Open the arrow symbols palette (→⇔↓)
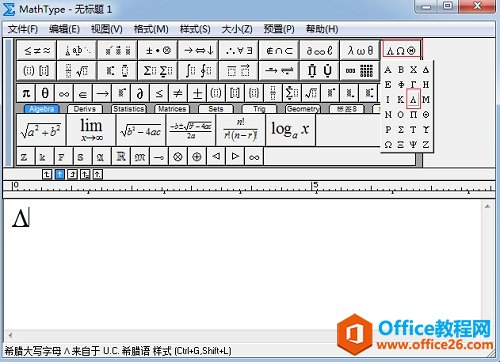Screen dimensions: 500x362 (x=198, y=50)
